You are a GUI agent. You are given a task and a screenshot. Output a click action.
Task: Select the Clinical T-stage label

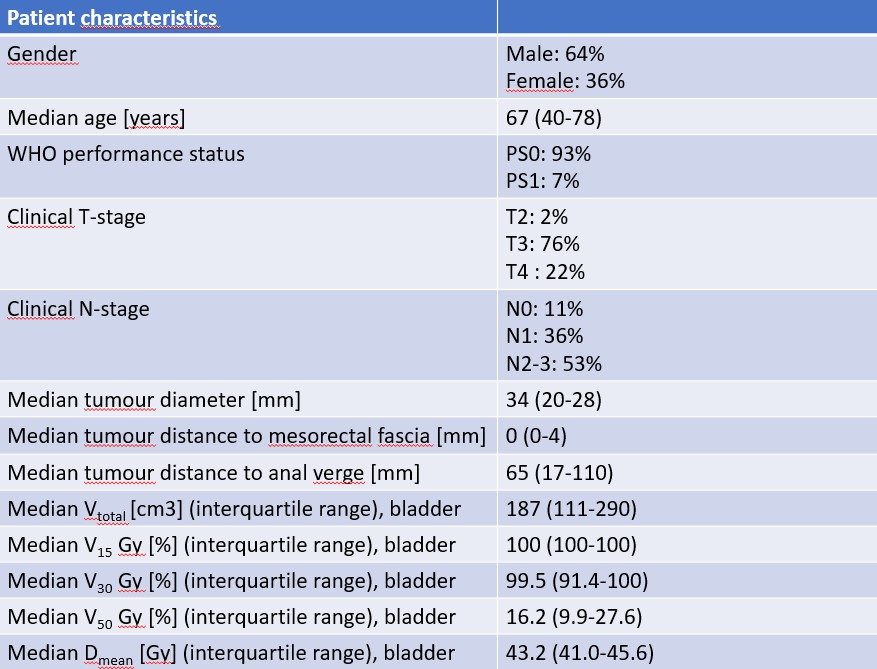pyautogui.click(x=76, y=217)
